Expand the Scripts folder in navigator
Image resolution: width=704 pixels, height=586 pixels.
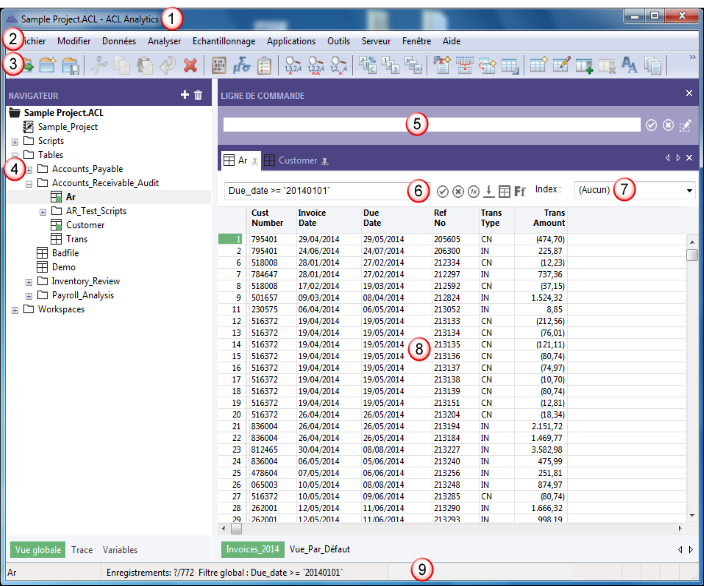(15, 141)
